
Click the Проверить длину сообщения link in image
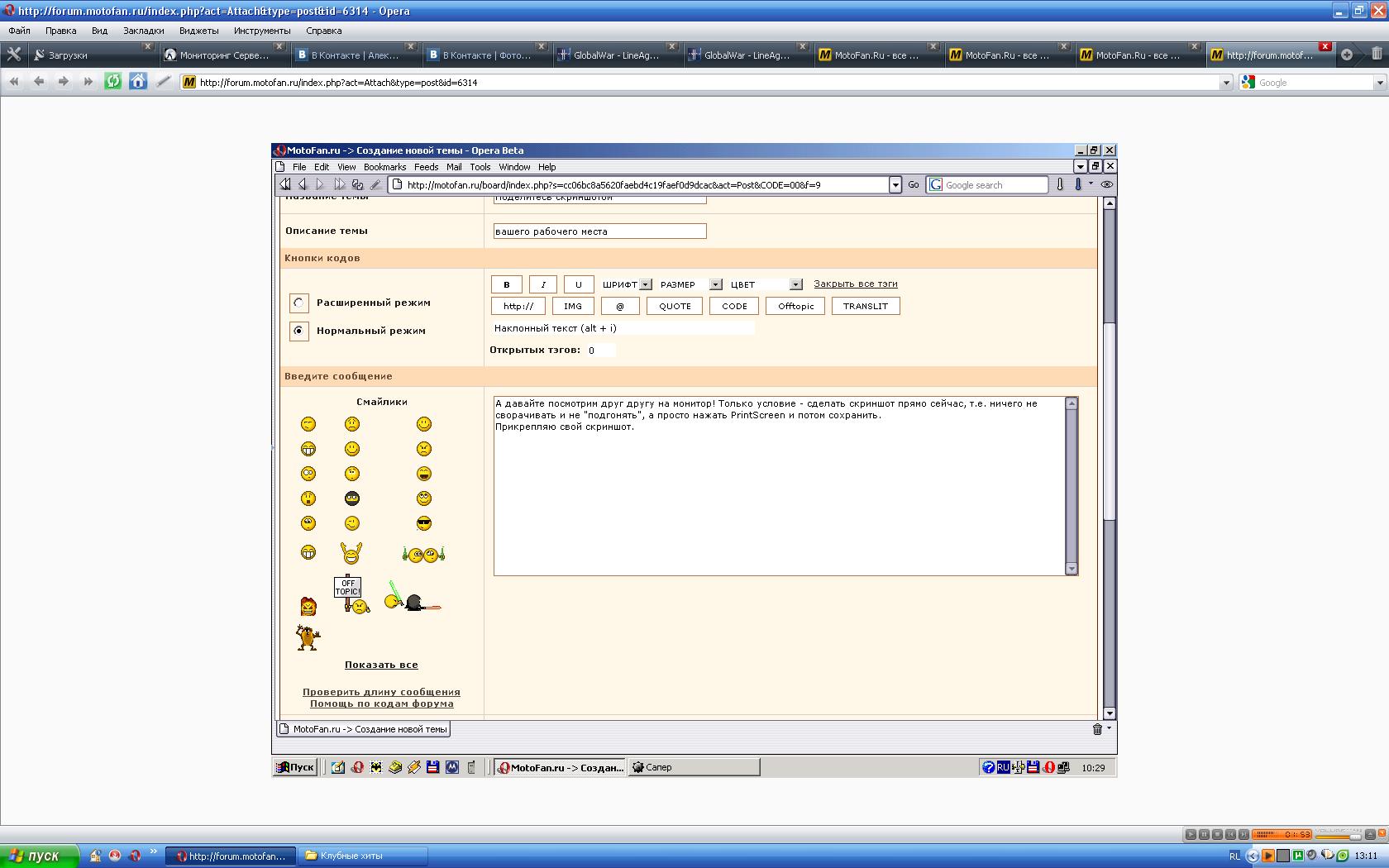coord(381,692)
